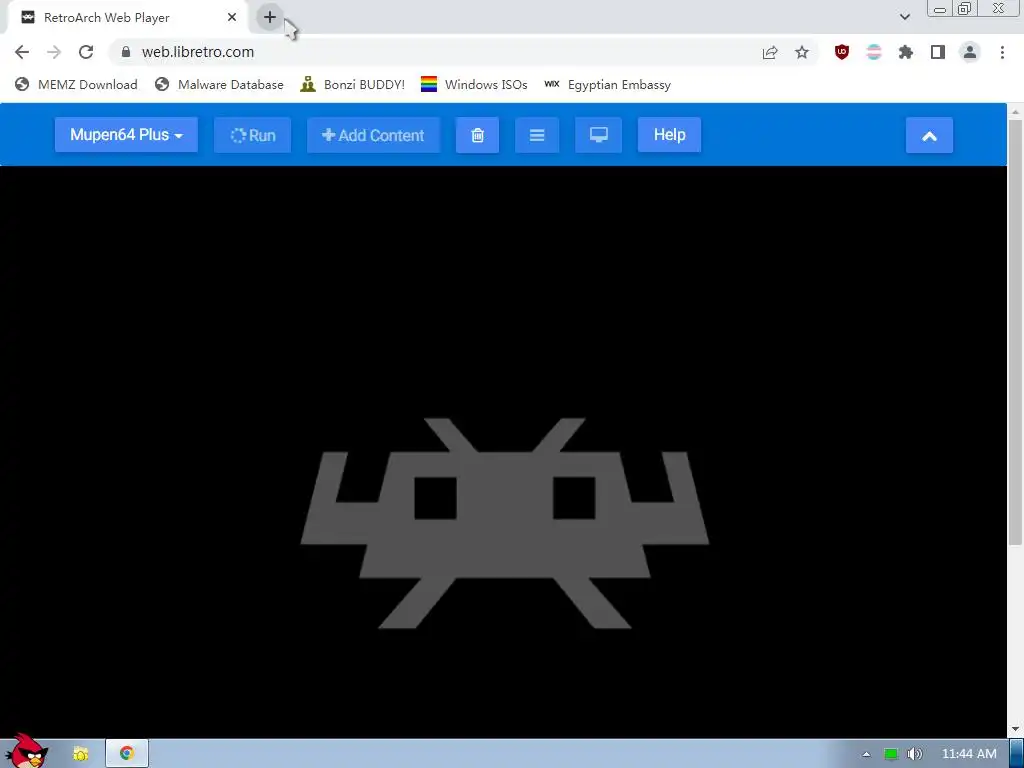Screen dimensions: 1024x768
Task: Click the share page icon
Action: click(770, 53)
